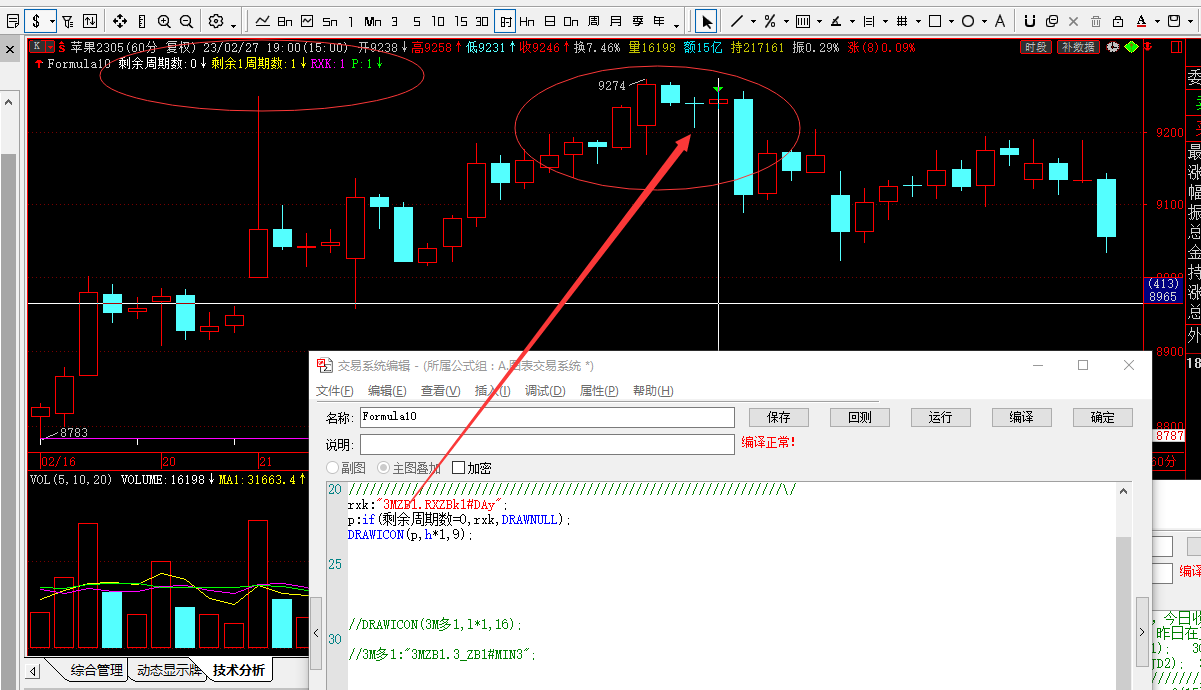Switch to the time-share line chart icon
Screen dimensions: 1201x690
click(263, 21)
